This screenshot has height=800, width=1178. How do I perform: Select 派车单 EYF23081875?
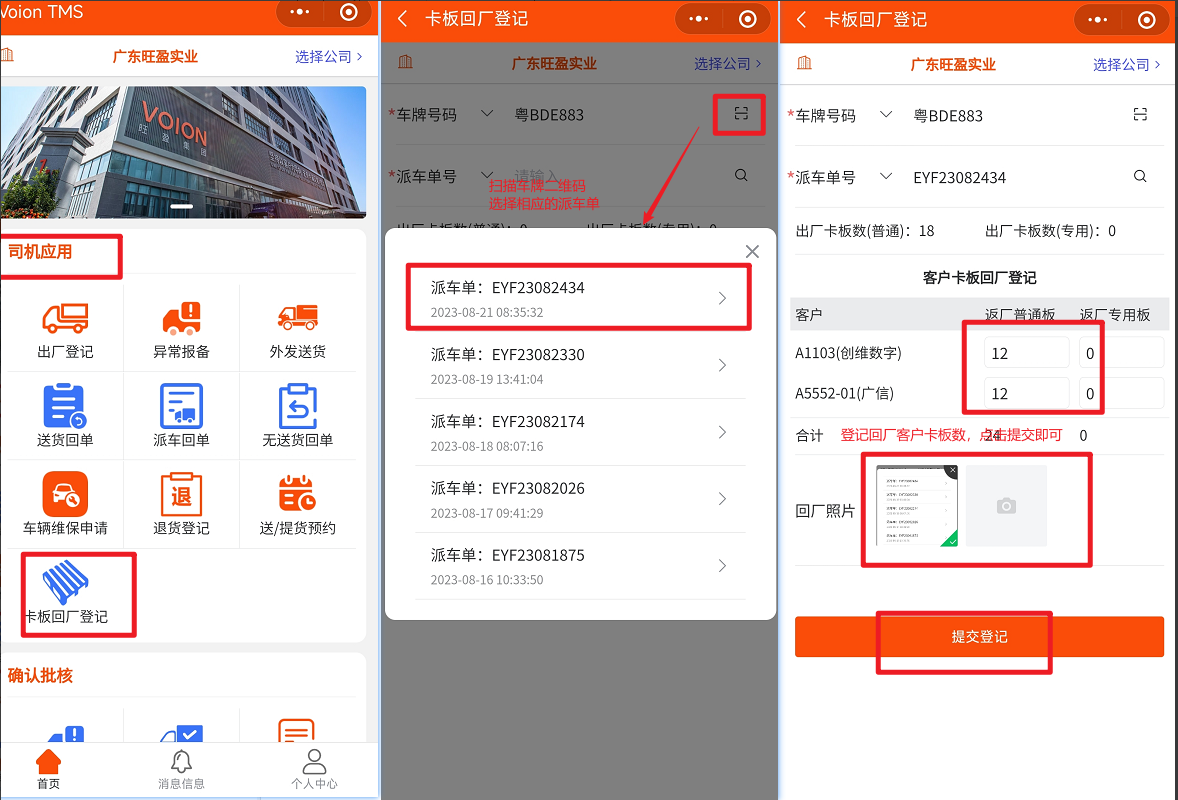pyautogui.click(x=579, y=566)
